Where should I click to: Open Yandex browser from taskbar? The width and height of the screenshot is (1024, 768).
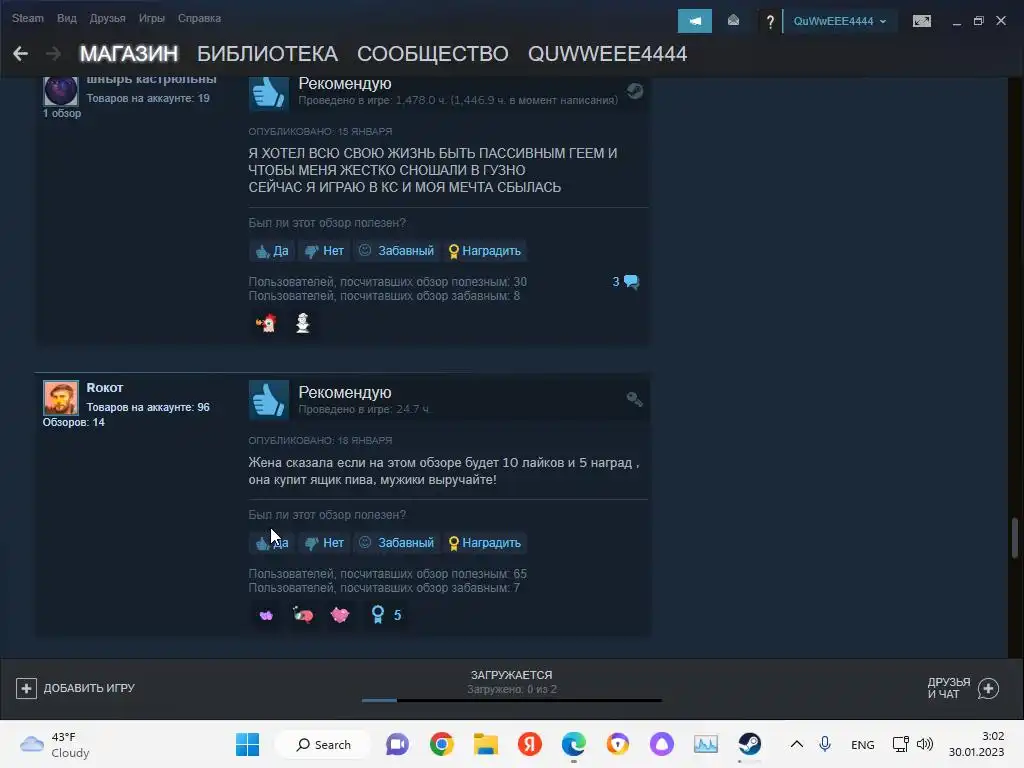530,744
